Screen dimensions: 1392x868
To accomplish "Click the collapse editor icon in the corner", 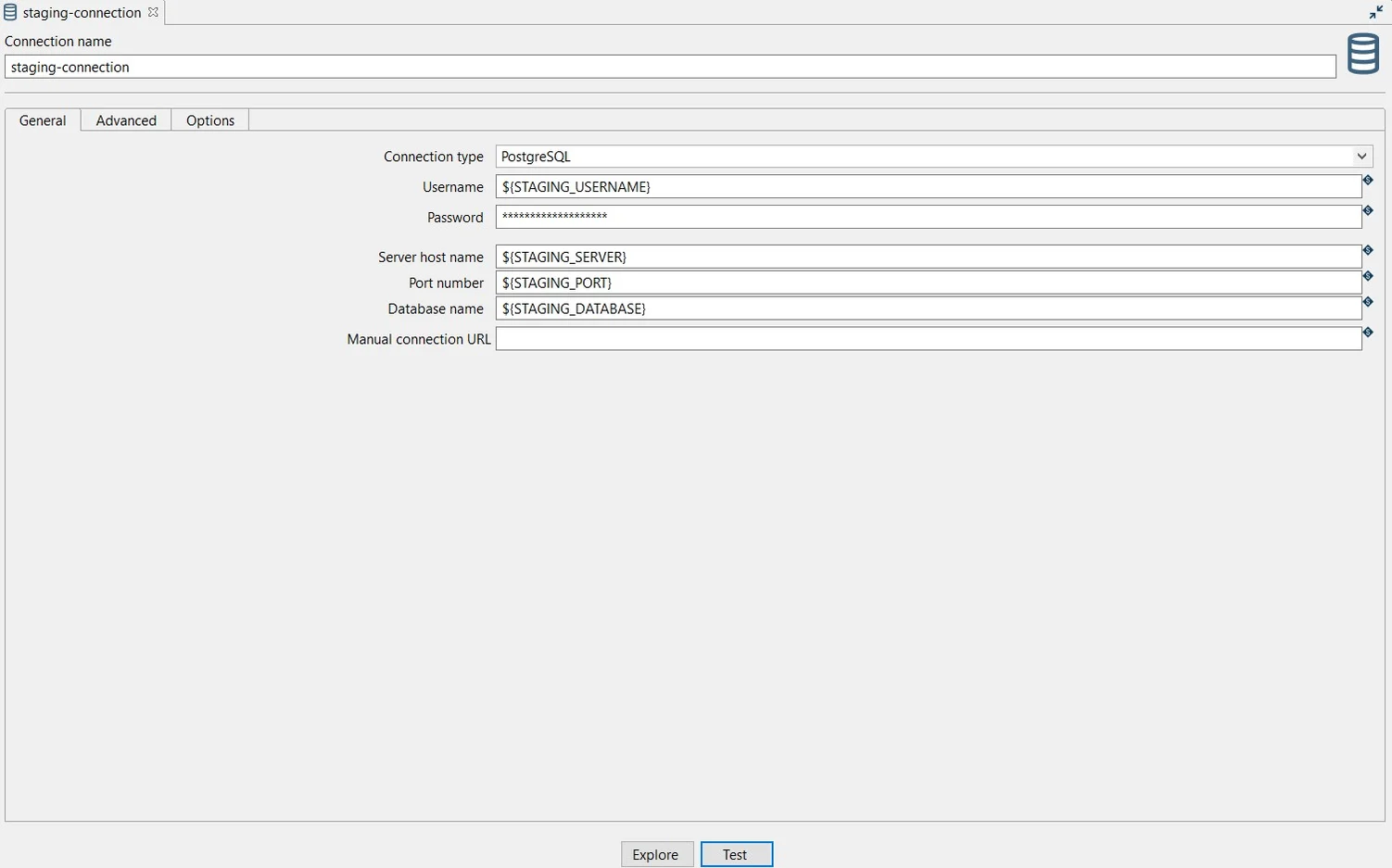I will 1376,12.
